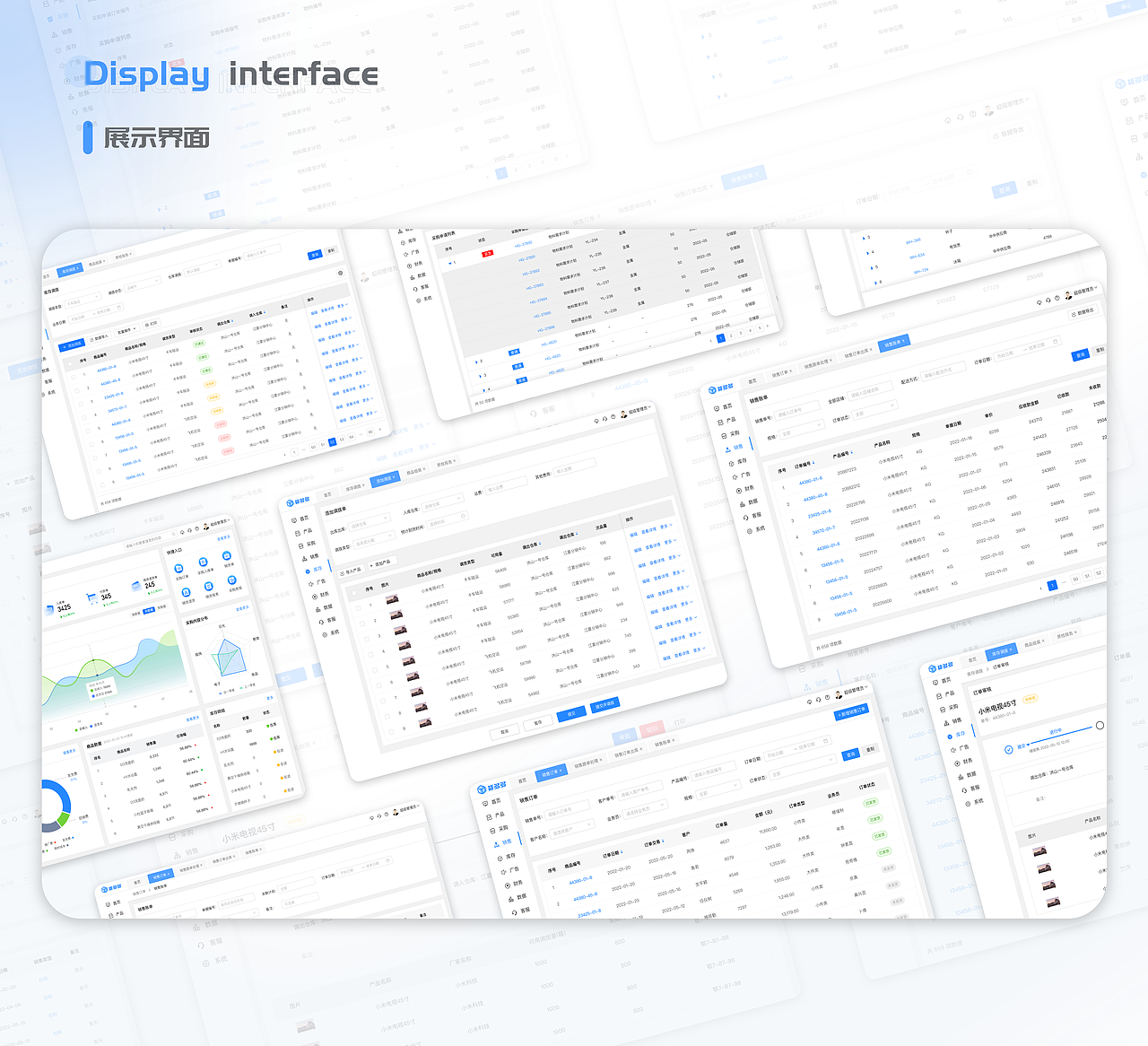Focus 运费 input in 添加调拨单 window
Viewport: 1148px width, 1046px height.
(x=506, y=486)
